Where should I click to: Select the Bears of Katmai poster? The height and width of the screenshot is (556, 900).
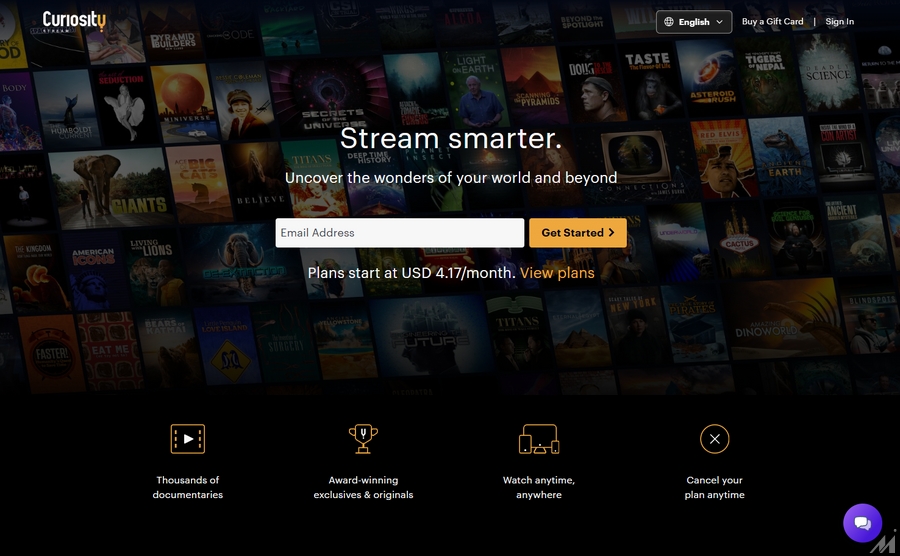point(168,349)
